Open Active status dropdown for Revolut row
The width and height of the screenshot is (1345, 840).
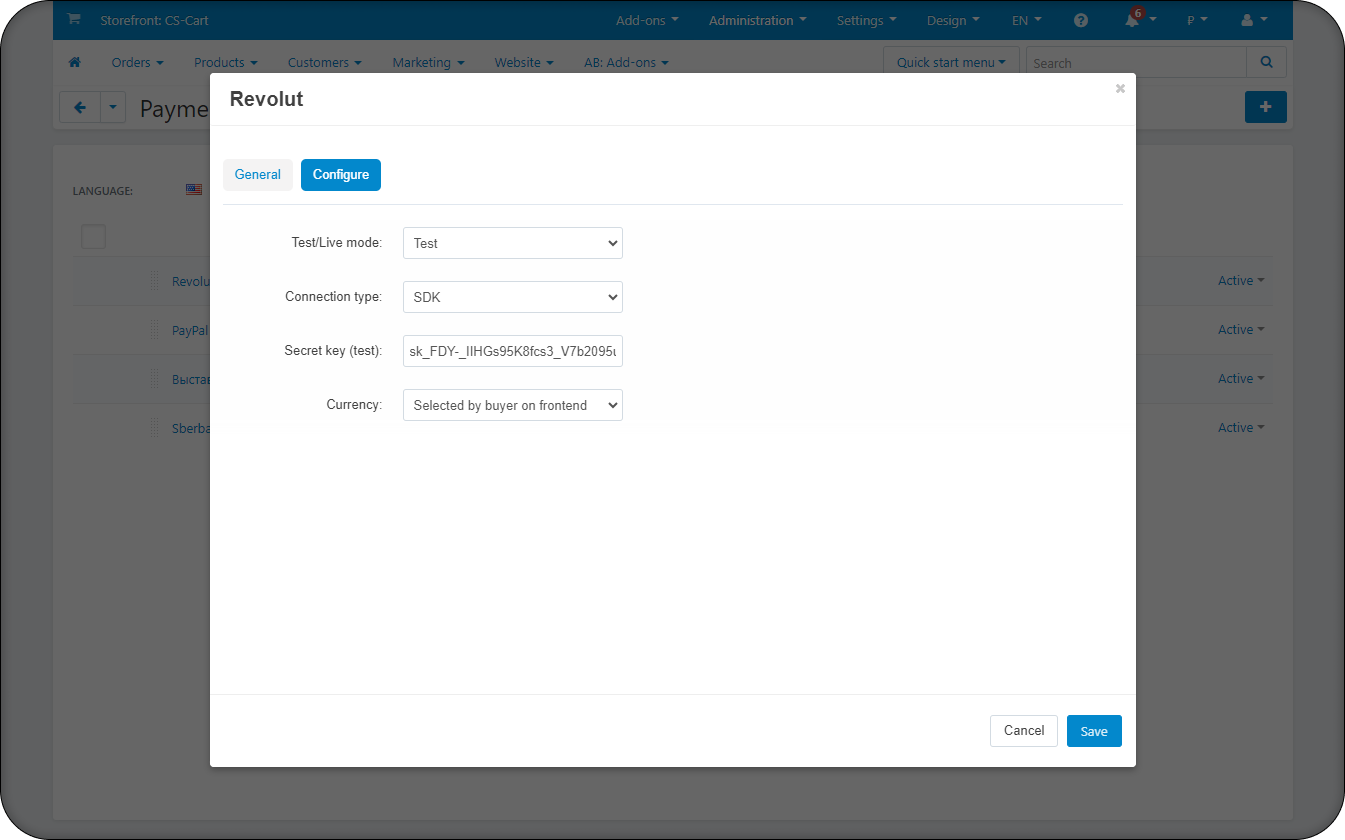(1241, 281)
